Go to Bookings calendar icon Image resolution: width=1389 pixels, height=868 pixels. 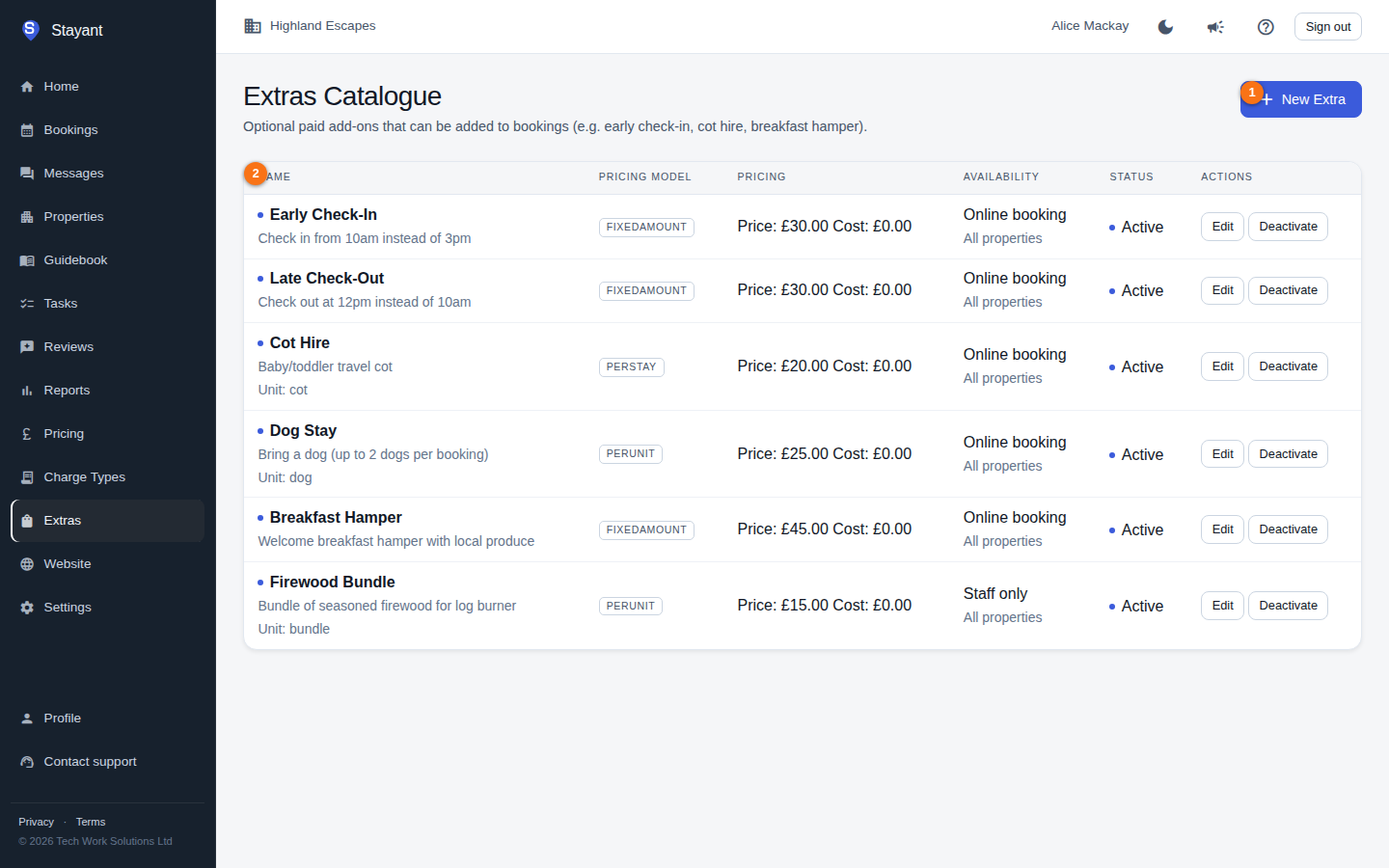tap(27, 130)
